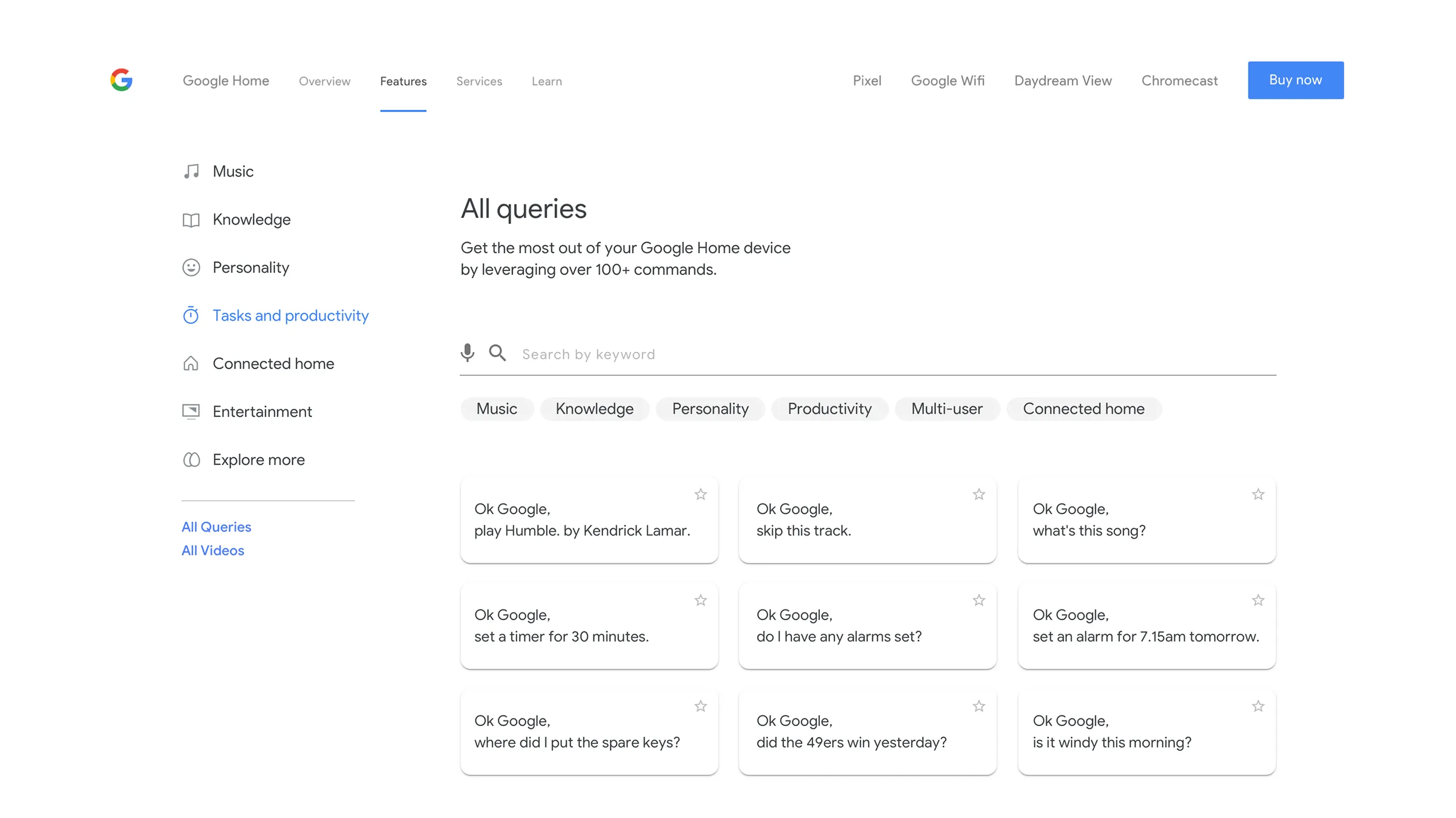1456x818 pixels.
Task: Click the stopwatch Tasks and productivity icon
Action: click(191, 315)
